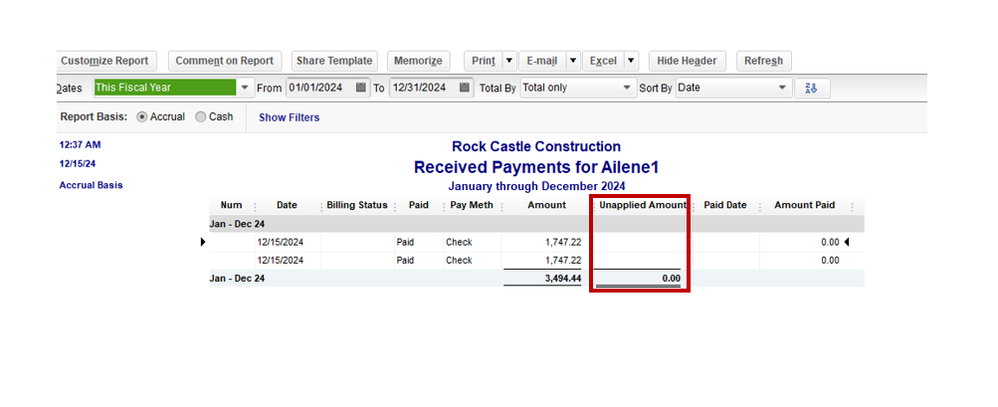Click the 12:37 AM report time

pos(80,145)
